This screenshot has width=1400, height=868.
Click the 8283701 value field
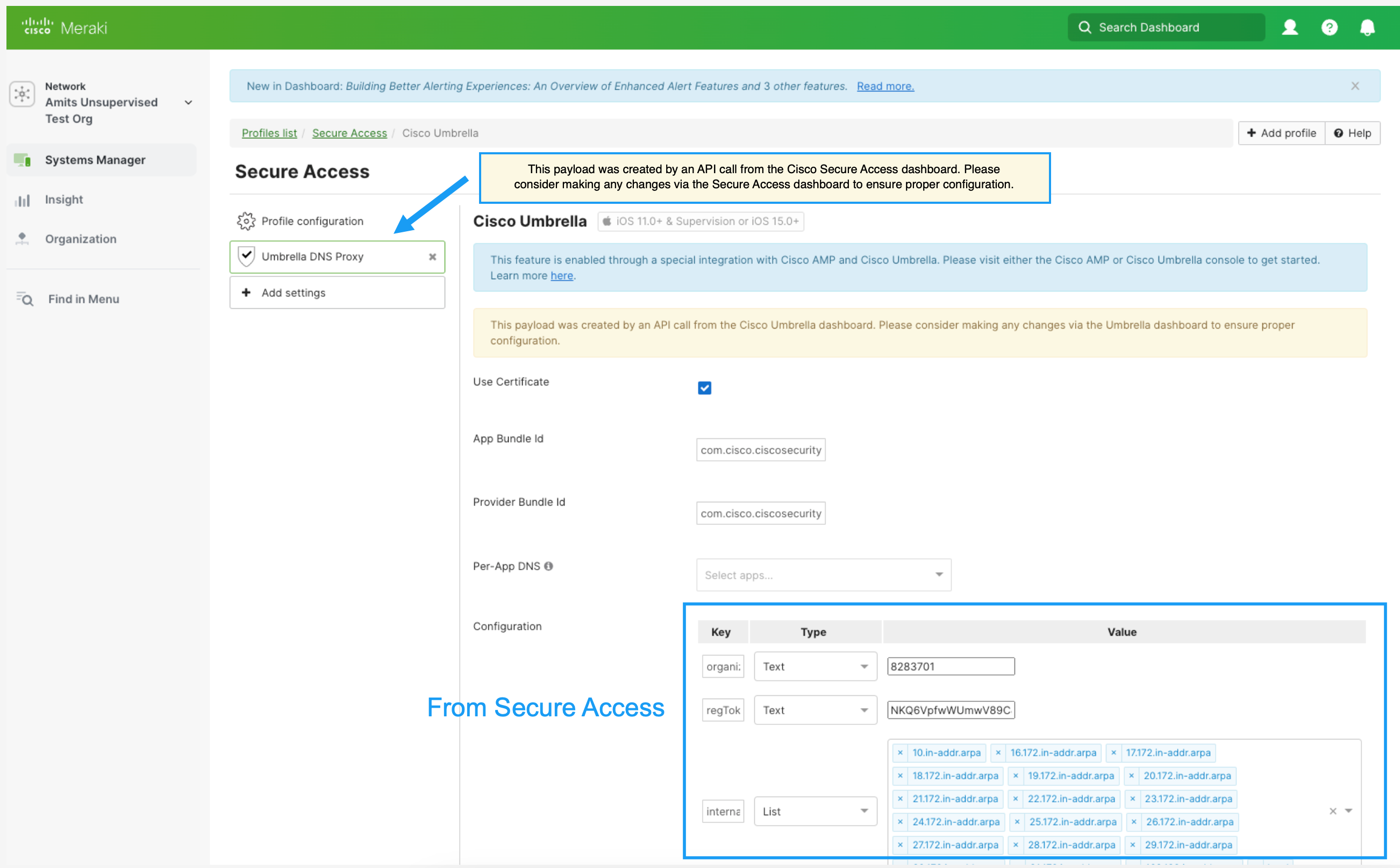(951, 666)
